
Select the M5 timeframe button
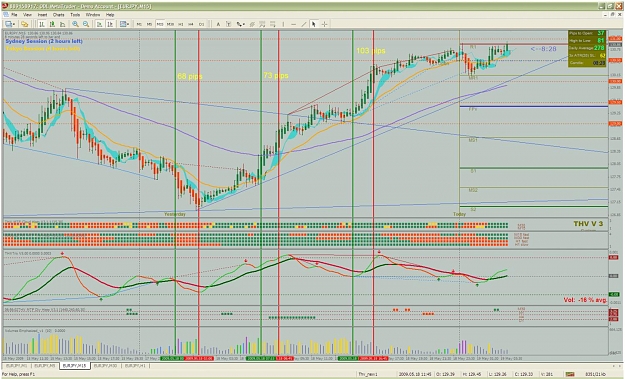[149, 24]
